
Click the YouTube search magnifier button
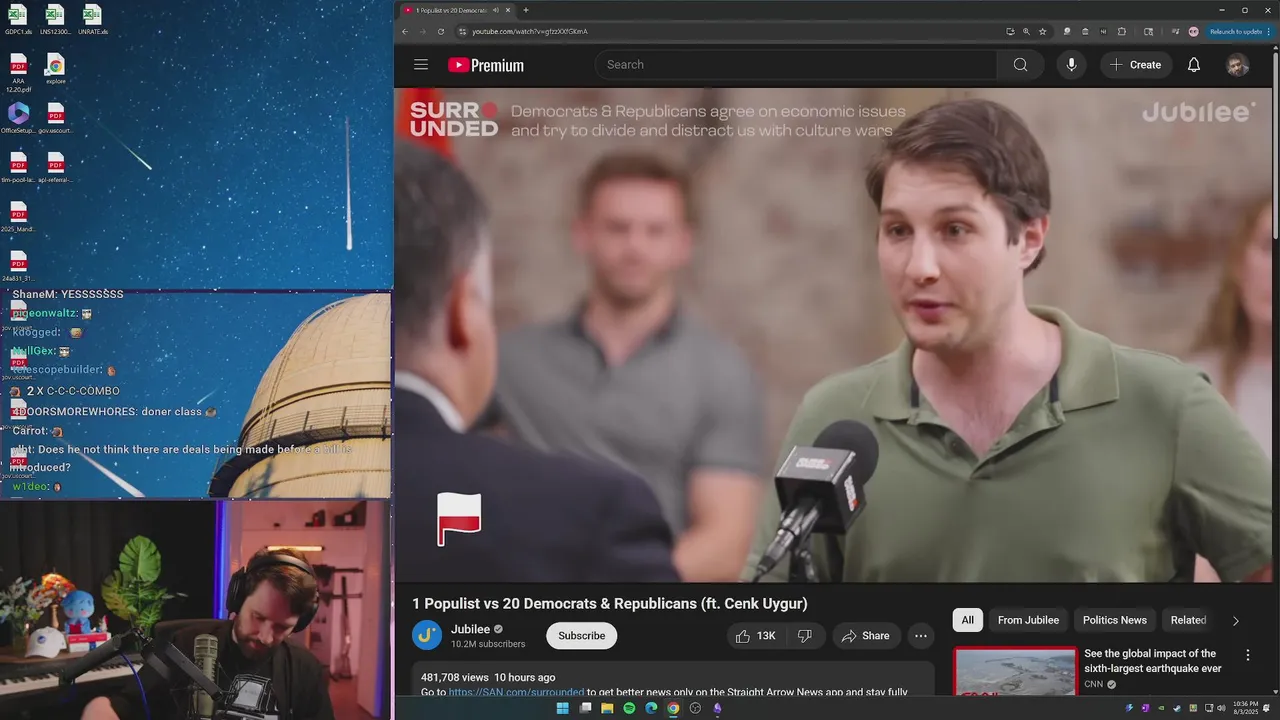point(1020,65)
